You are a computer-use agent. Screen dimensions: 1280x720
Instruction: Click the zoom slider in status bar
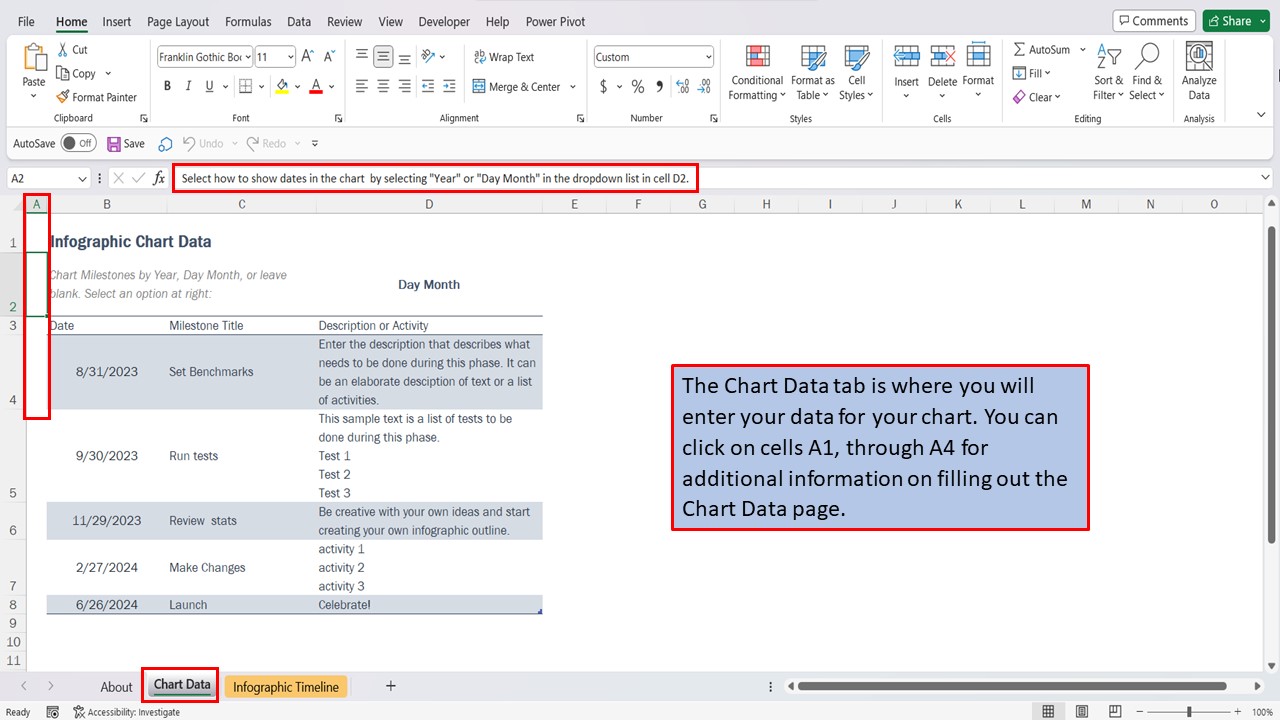pos(1189,712)
